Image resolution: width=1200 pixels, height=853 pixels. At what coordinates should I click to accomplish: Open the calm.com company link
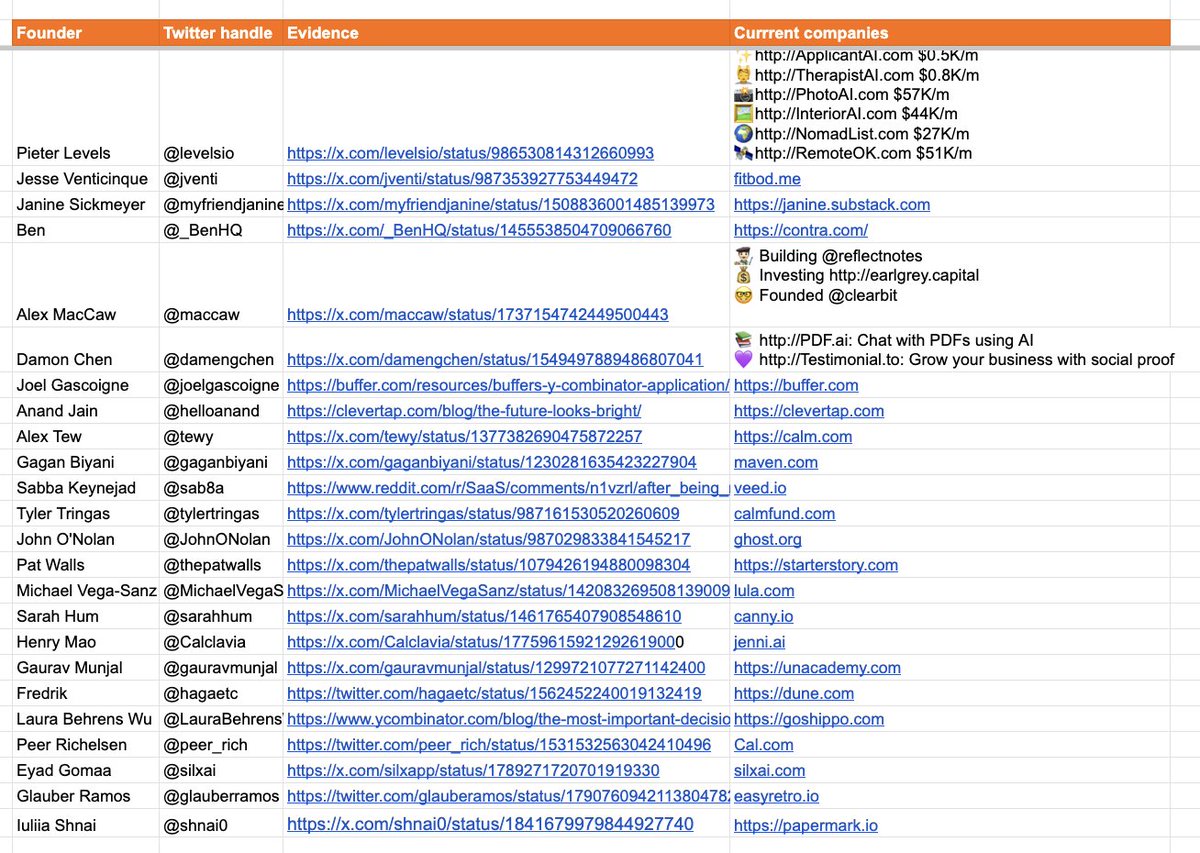tap(793, 436)
